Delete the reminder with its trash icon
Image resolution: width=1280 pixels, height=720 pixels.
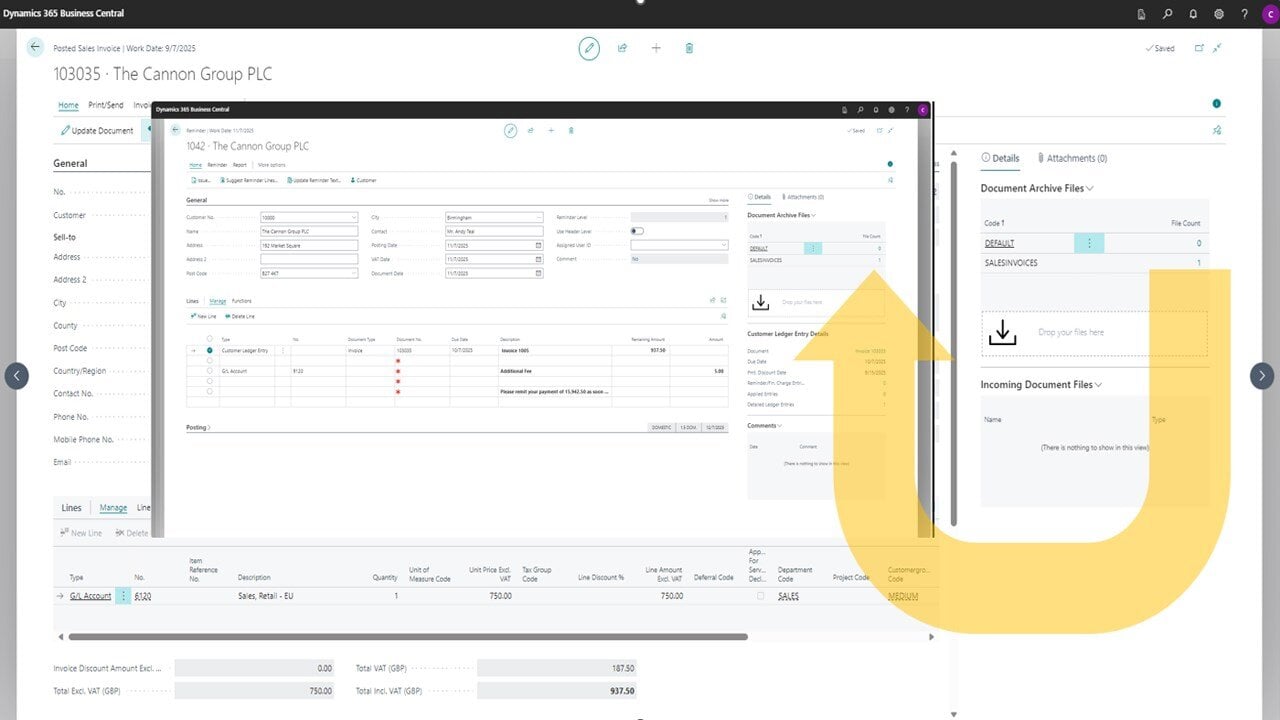pos(571,130)
